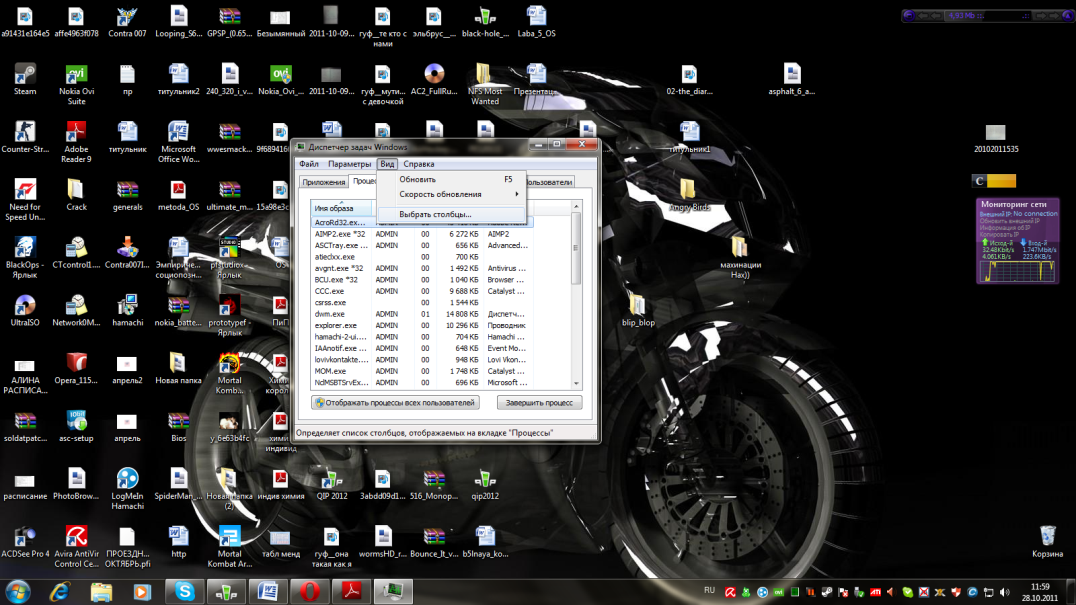Open QIP 2012 desktop icon
1076x605 pixels.
coord(332,484)
